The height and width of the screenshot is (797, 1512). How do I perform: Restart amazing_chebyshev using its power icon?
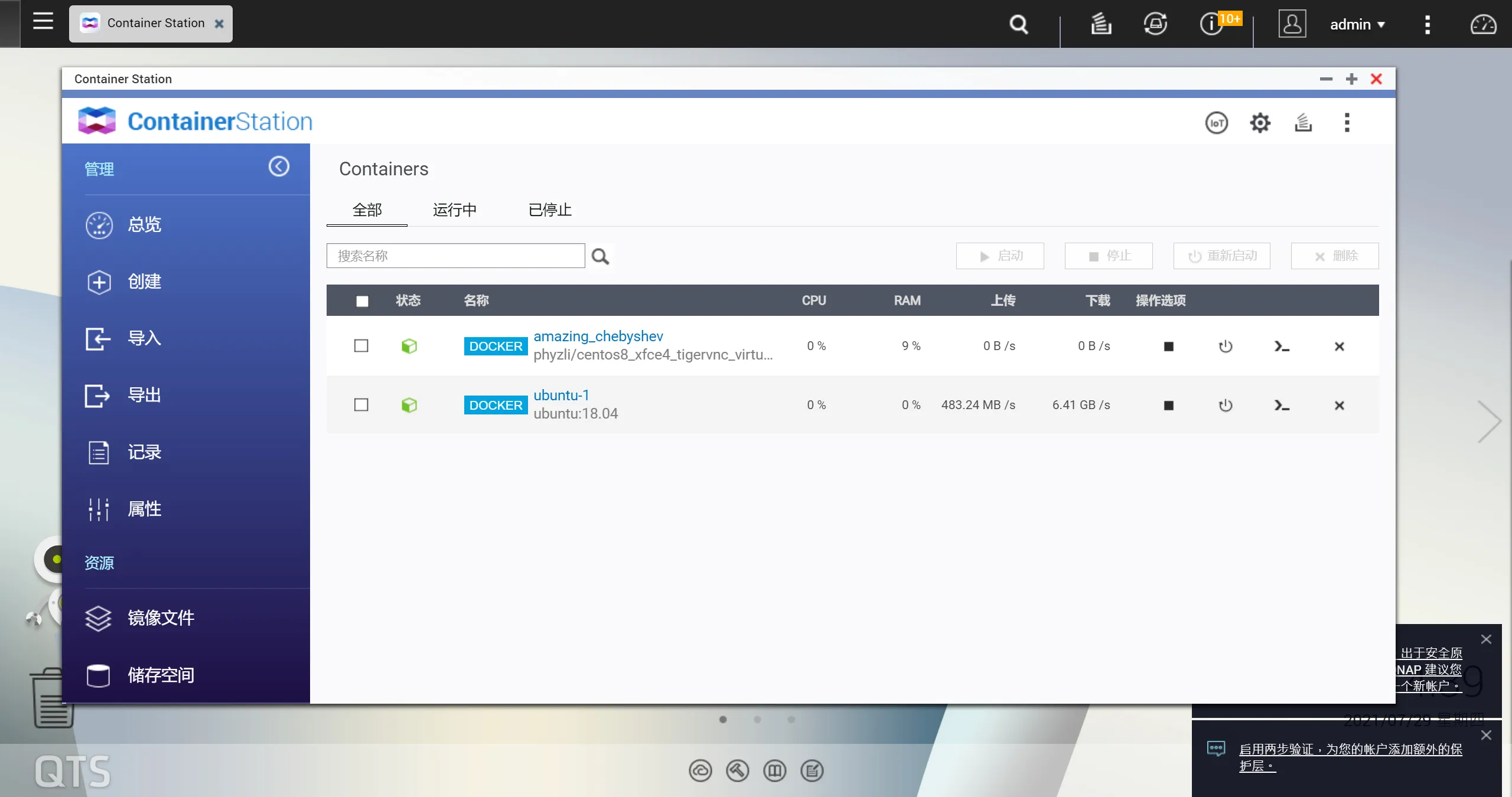[x=1226, y=347]
